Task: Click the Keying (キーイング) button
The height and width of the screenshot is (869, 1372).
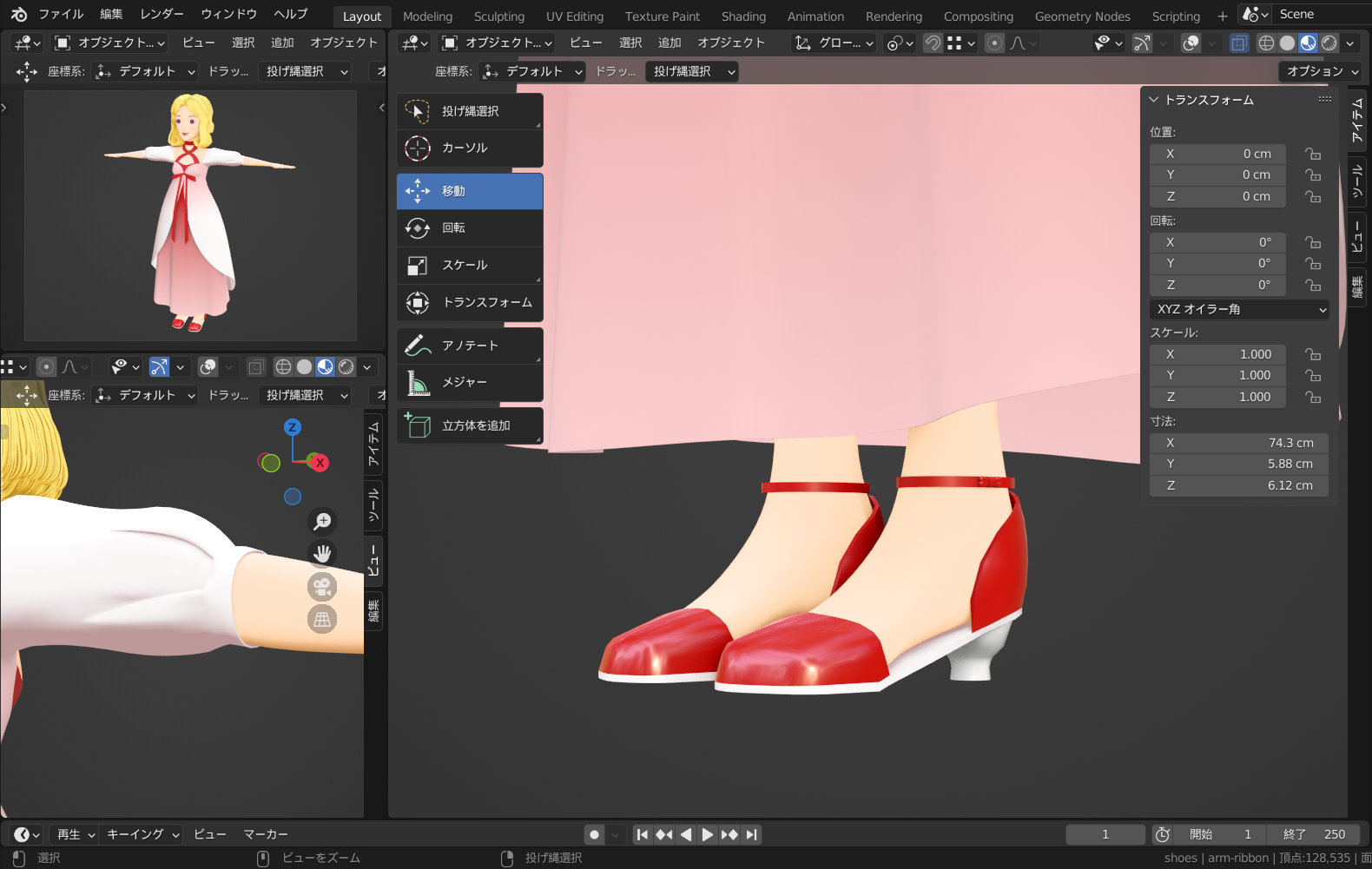Action: [142, 834]
